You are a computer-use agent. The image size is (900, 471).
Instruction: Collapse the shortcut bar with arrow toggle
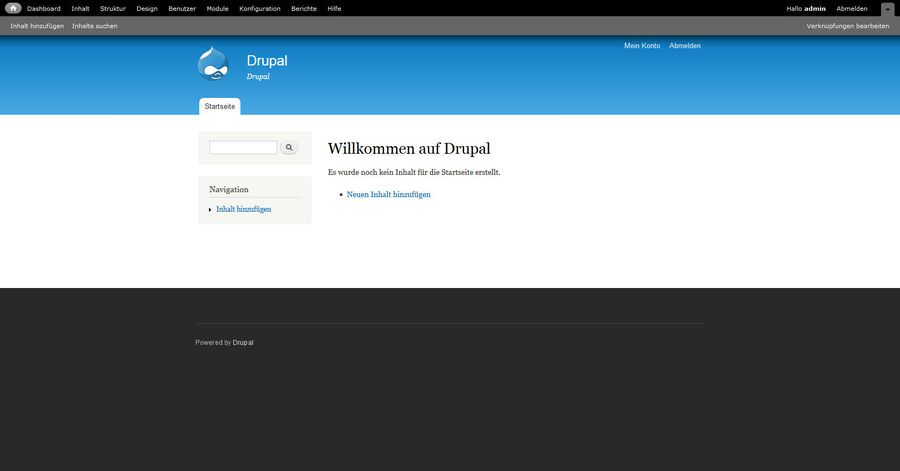[887, 9]
